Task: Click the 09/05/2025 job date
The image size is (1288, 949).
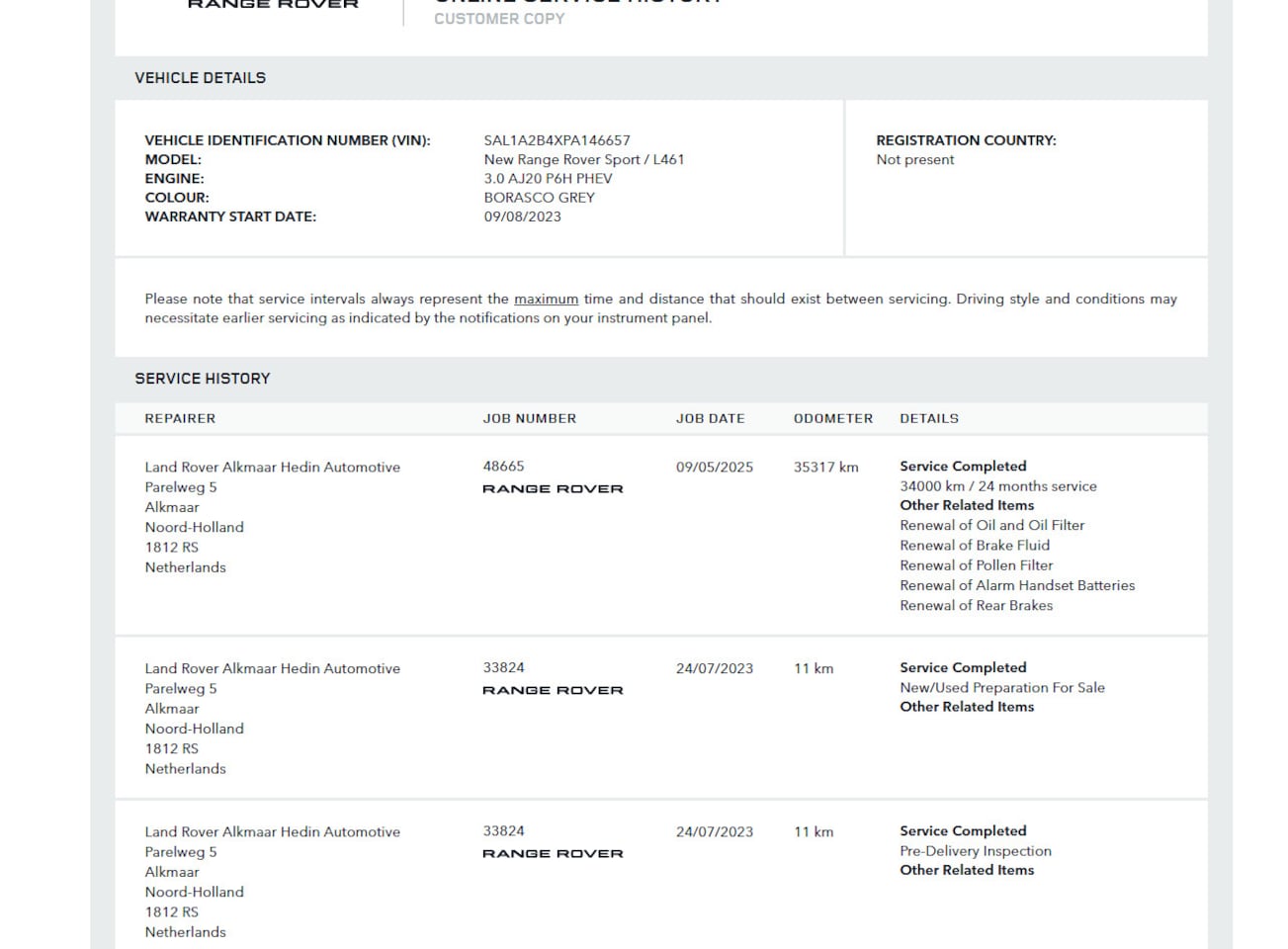Action: pyautogui.click(x=714, y=467)
